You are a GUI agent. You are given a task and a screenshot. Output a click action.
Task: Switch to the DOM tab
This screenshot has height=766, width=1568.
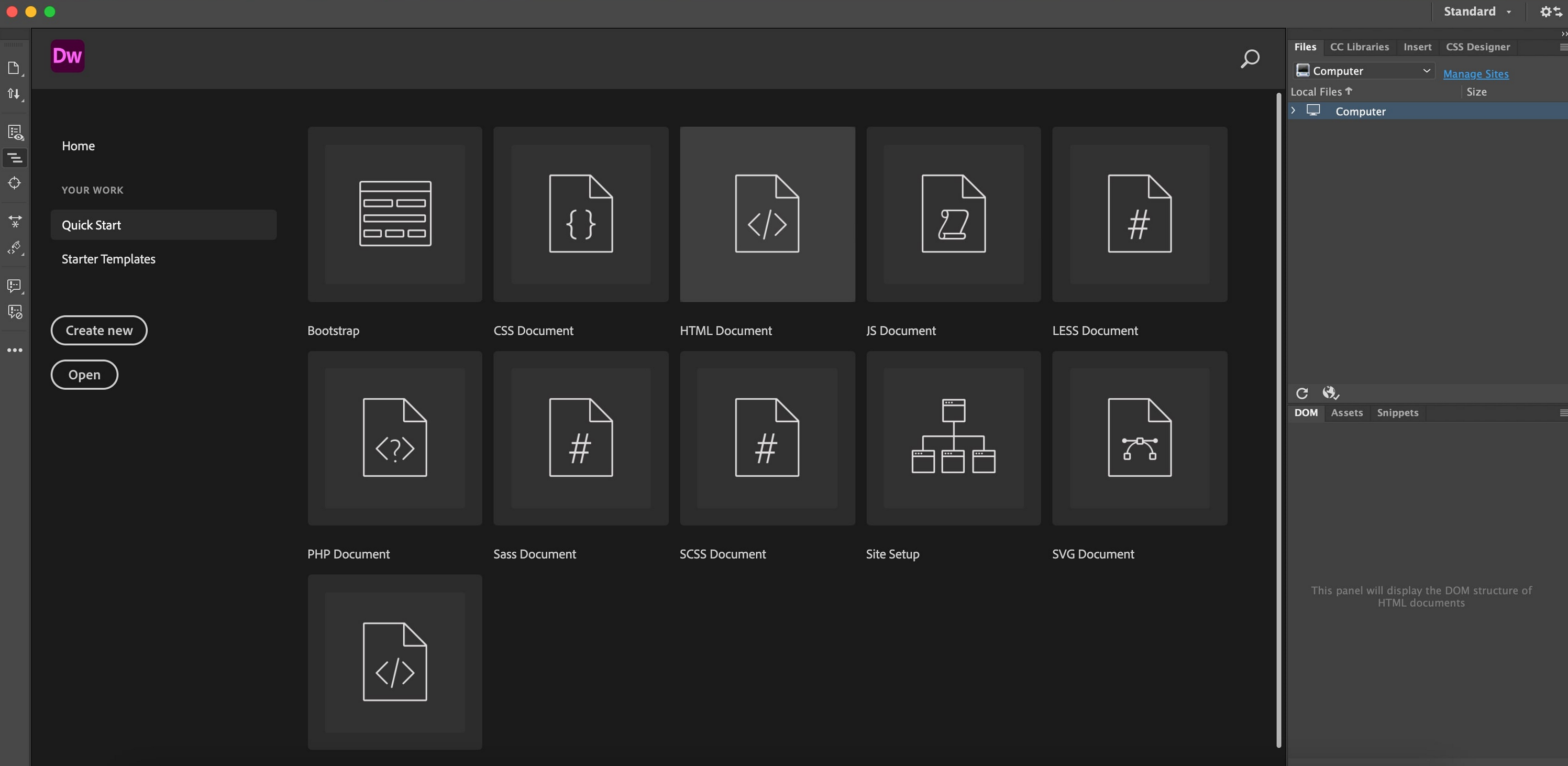pyautogui.click(x=1306, y=413)
